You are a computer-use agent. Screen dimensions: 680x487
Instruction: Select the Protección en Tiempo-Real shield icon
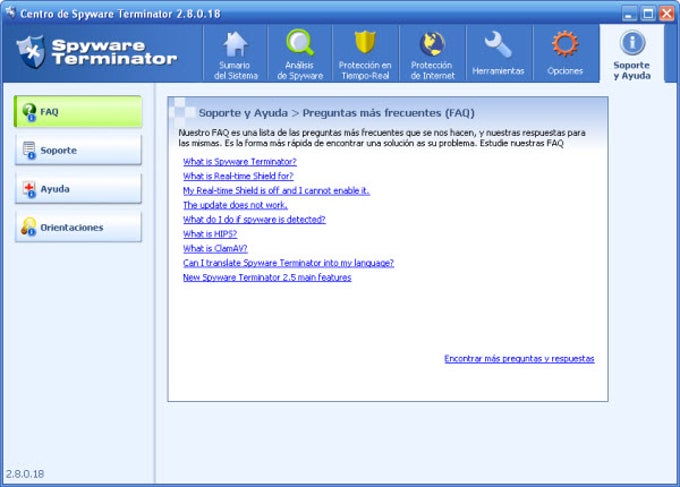tap(365, 42)
